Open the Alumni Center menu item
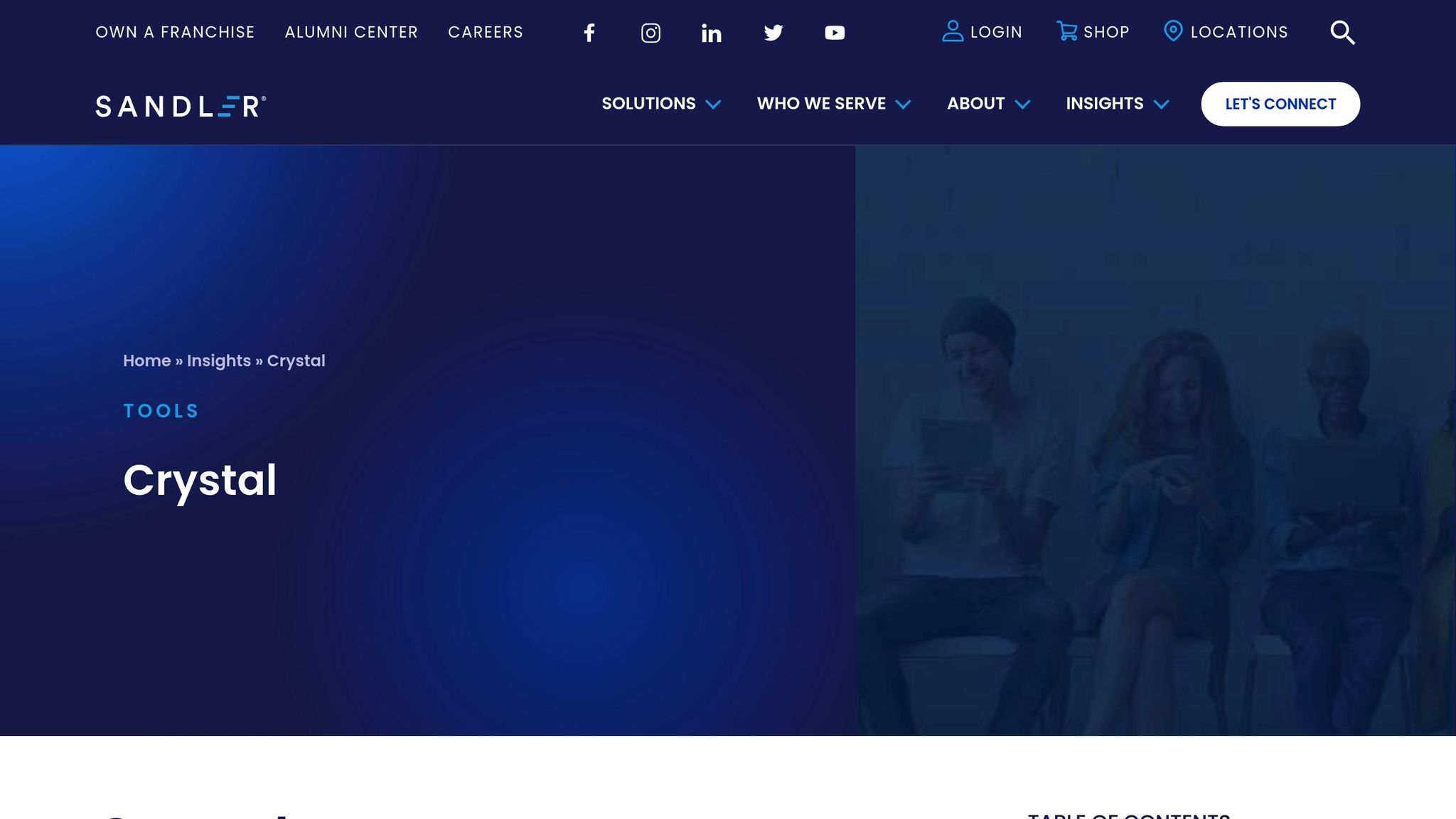Screen dimensions: 1456x819 (x=351, y=32)
